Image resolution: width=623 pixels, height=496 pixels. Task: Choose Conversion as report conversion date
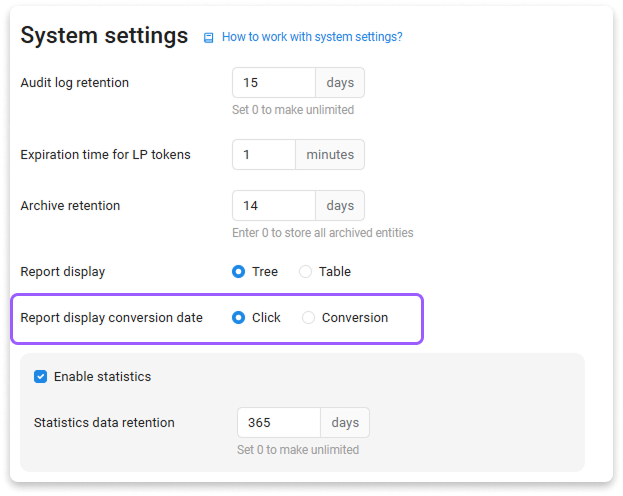point(309,318)
